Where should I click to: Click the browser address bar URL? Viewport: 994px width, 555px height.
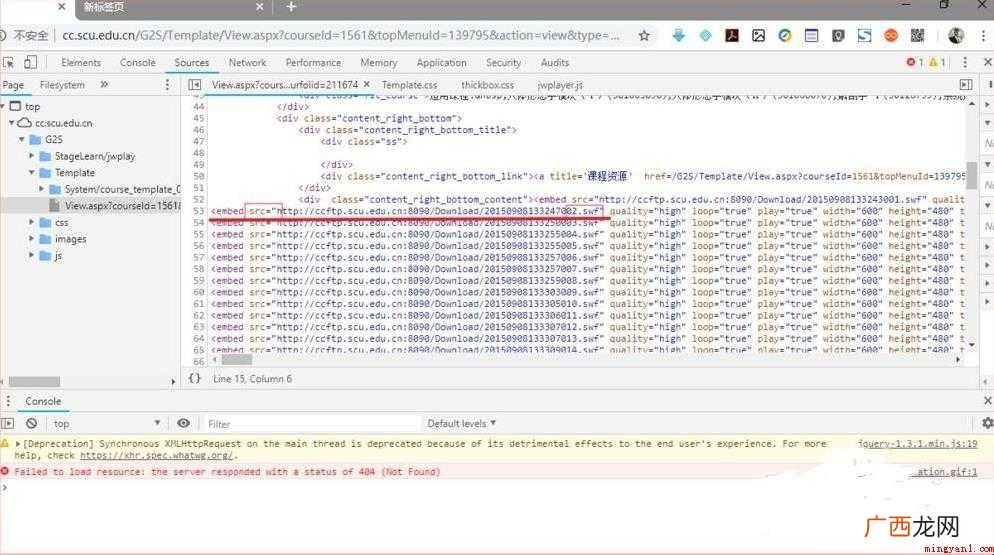pos(341,36)
